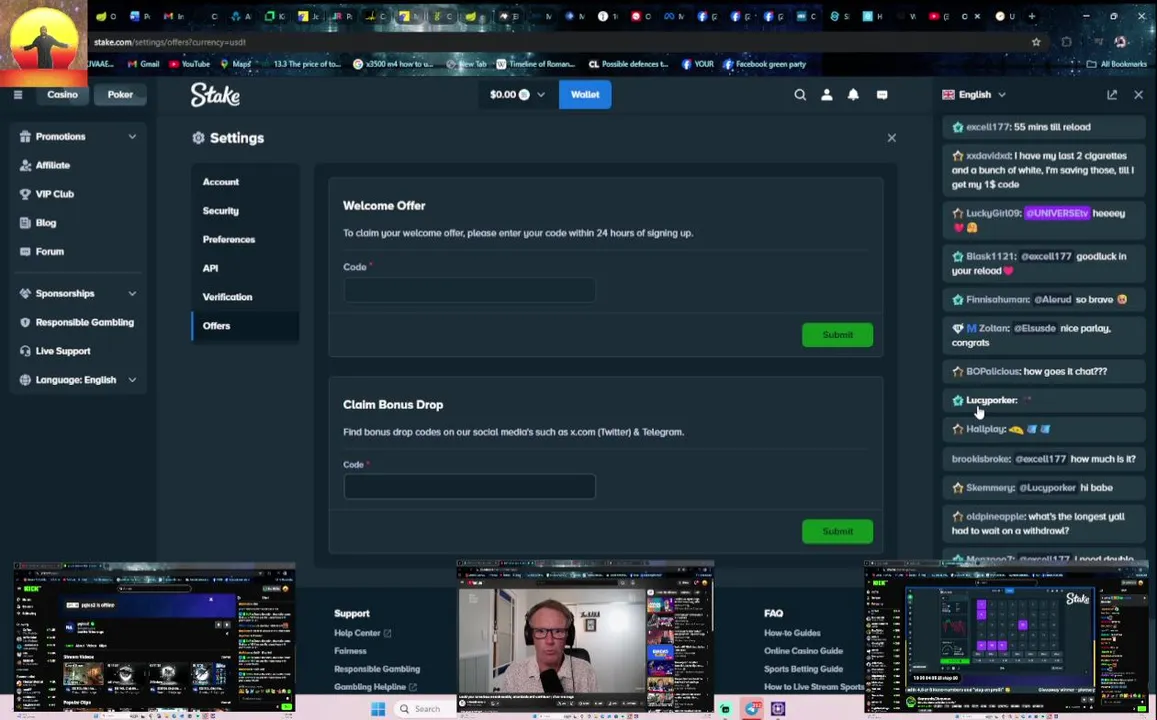Viewport: 1157px width, 720px height.
Task: Open the Account settings section
Action: click(x=245, y=181)
